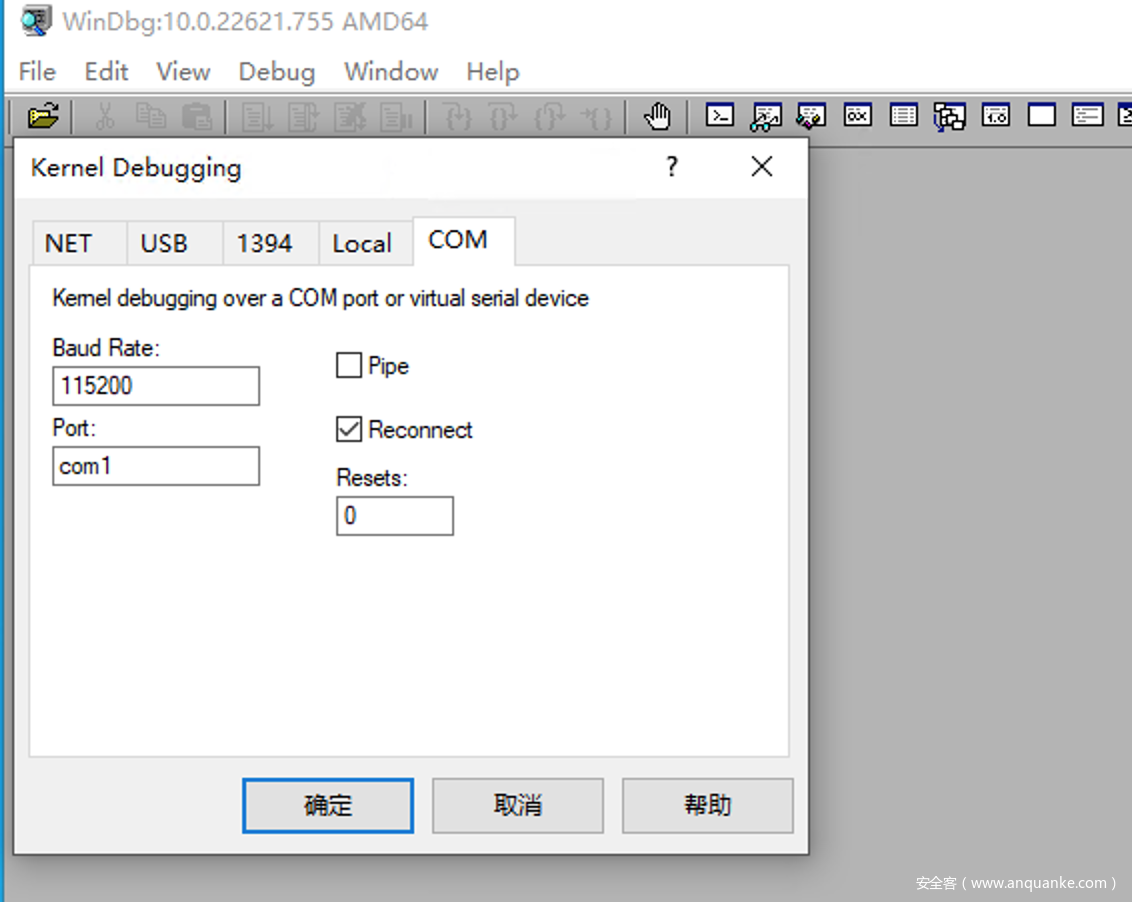Image resolution: width=1132 pixels, height=902 pixels.
Task: Click the Restart debugging toolbar icon
Action: point(303,116)
